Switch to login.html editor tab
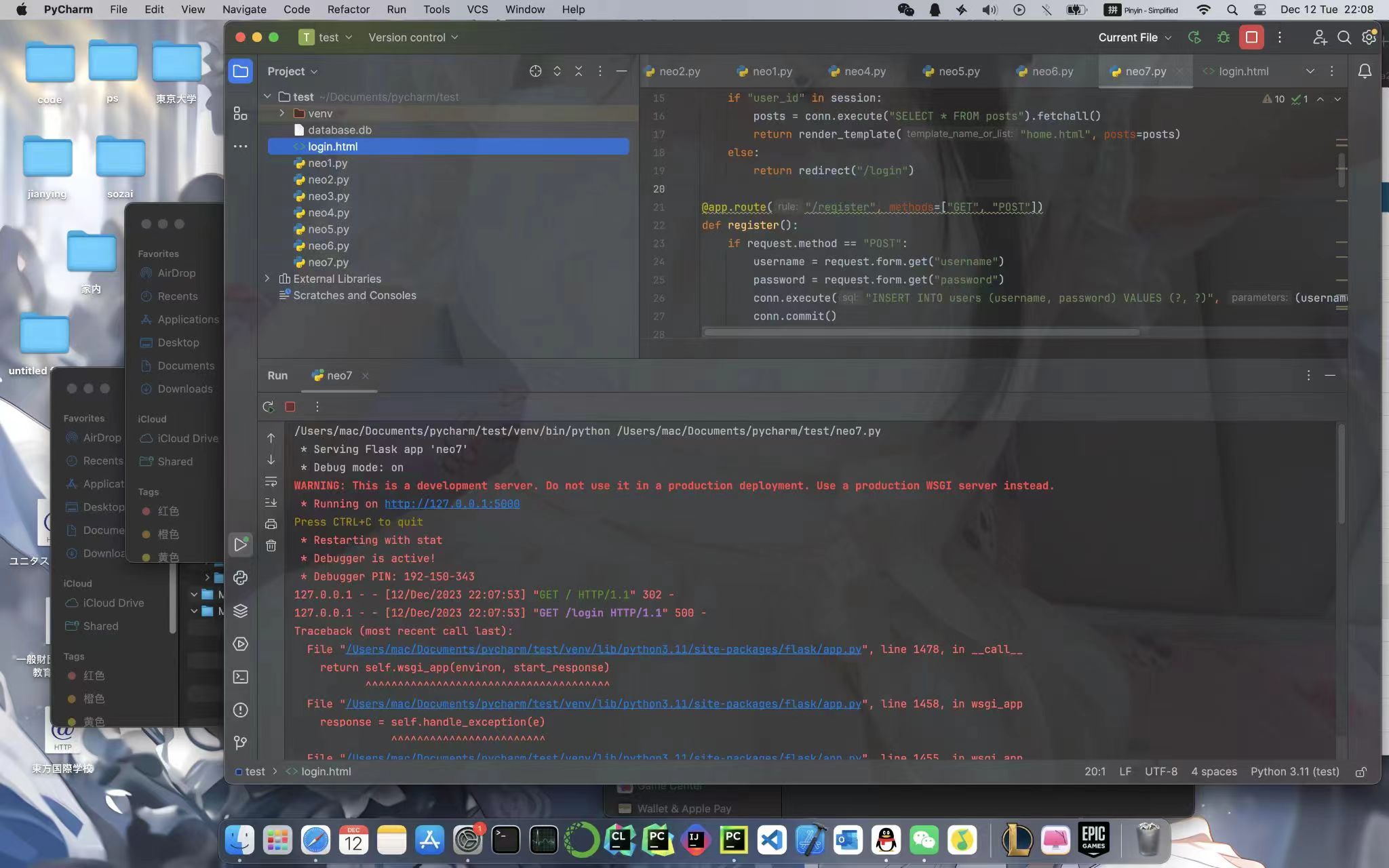The width and height of the screenshot is (1389, 868). tap(1236, 71)
